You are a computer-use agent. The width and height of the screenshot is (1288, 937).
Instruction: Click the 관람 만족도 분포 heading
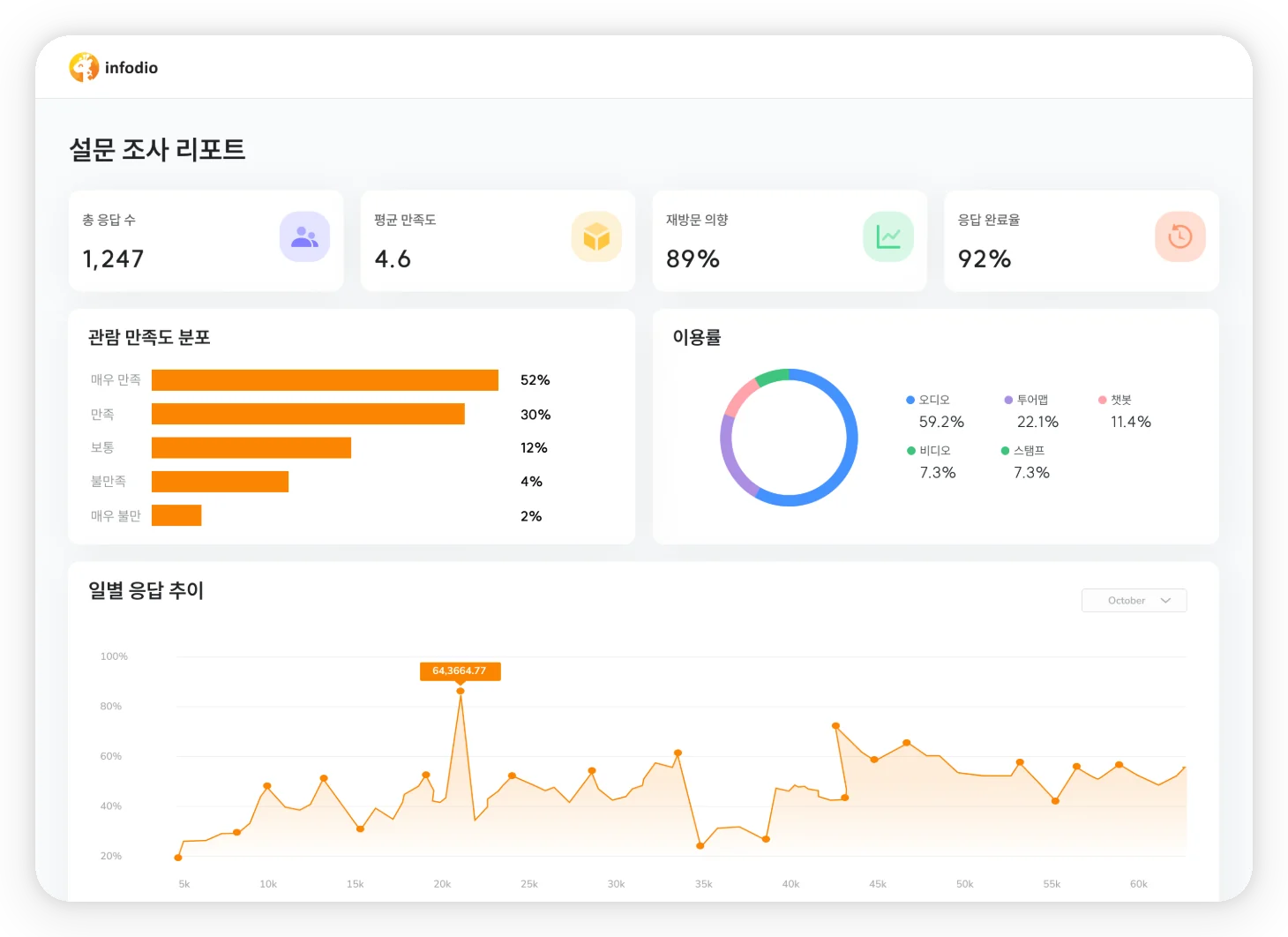[x=149, y=337]
